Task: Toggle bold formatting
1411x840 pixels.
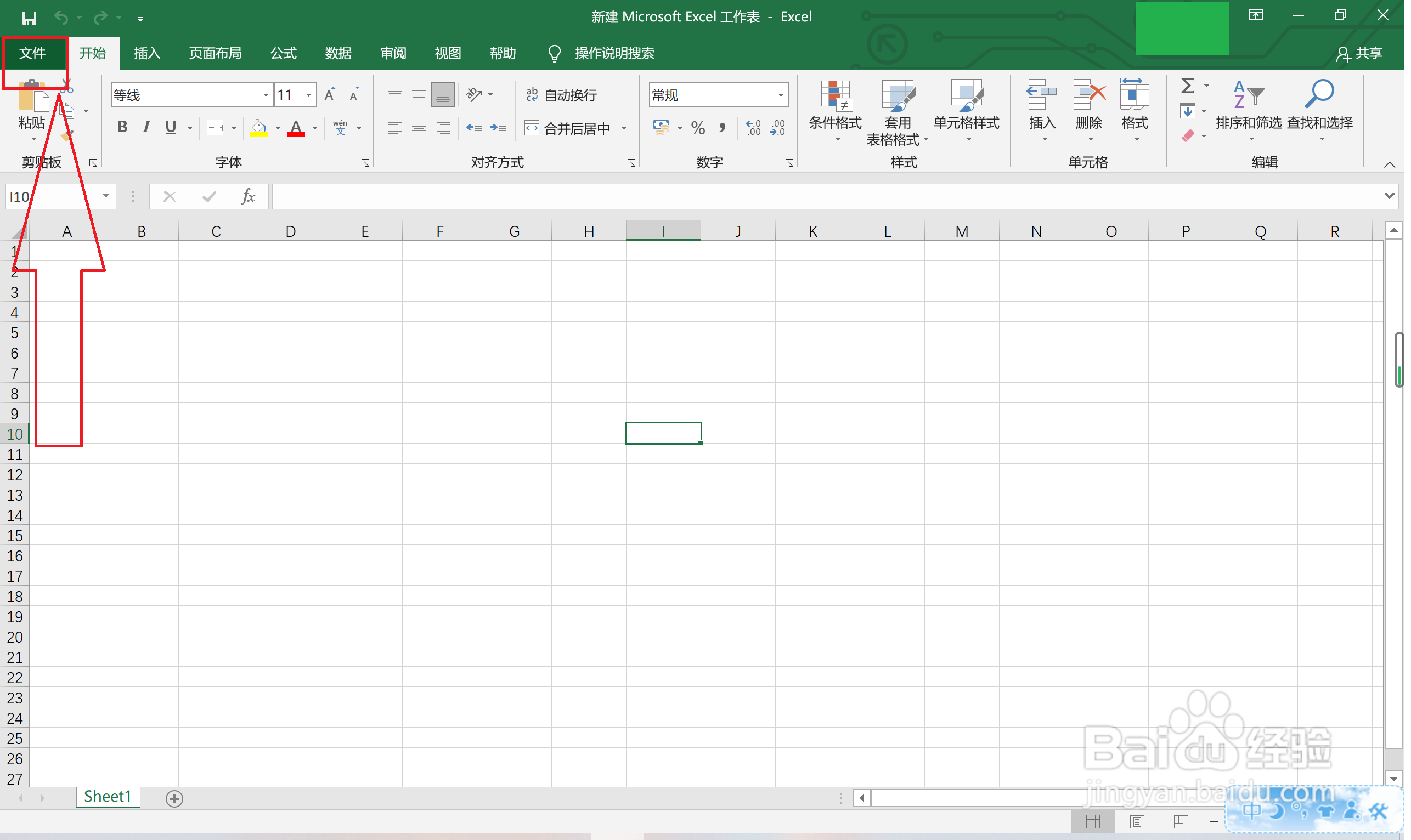Action: [122, 127]
